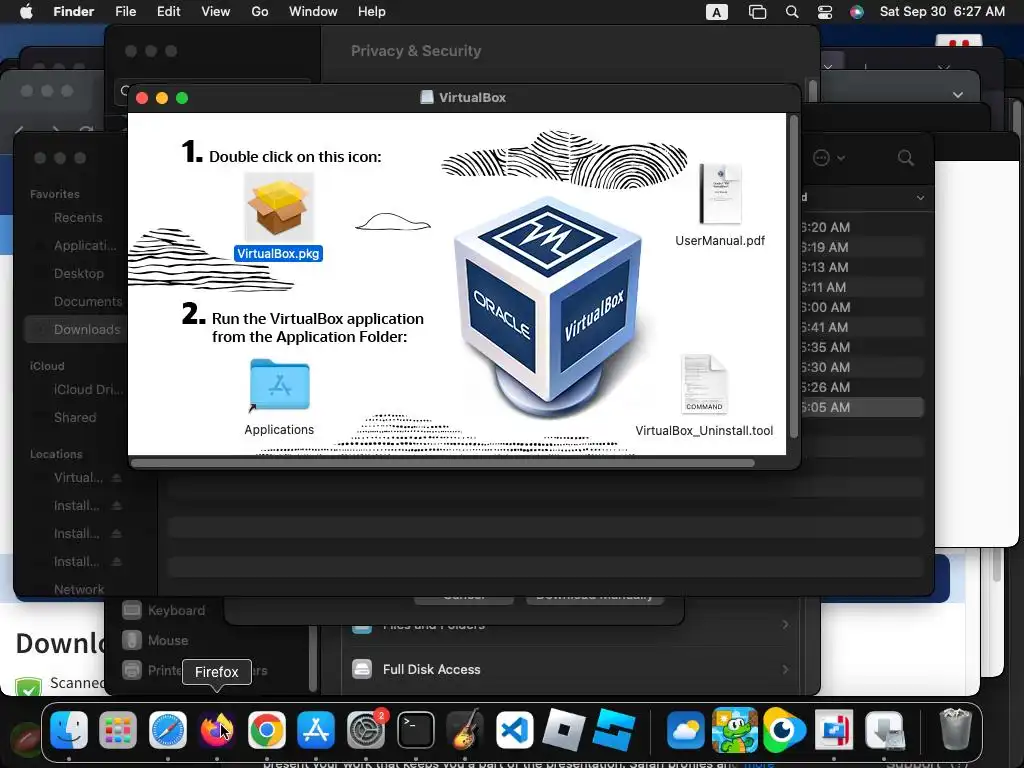This screenshot has width=1024, height=768.
Task: Open the Edit menu
Action: pos(168,12)
